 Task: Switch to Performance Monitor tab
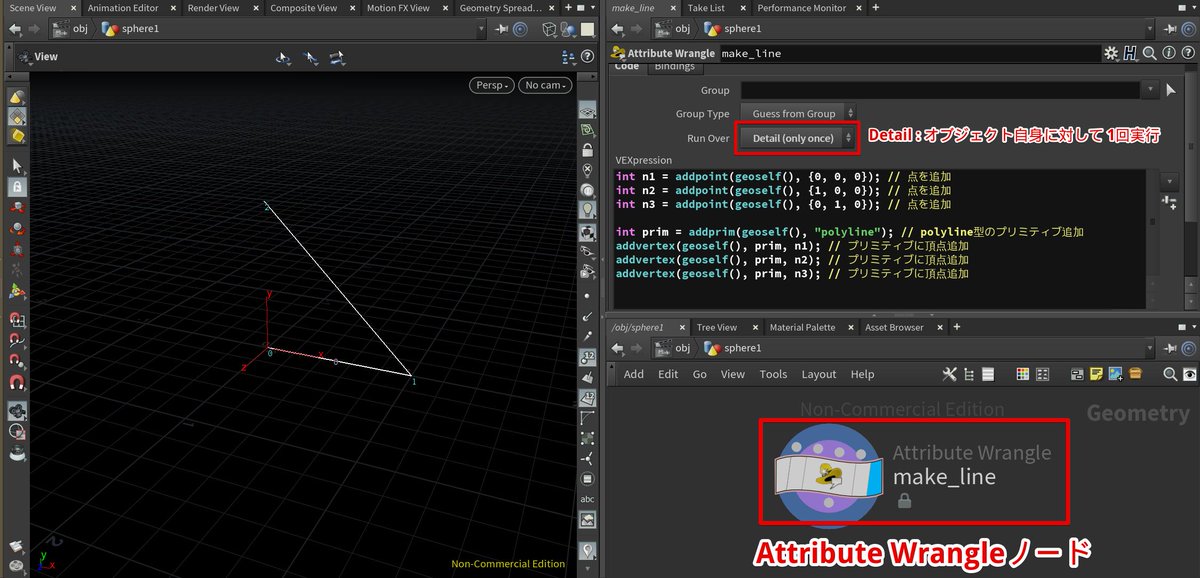(x=800, y=8)
